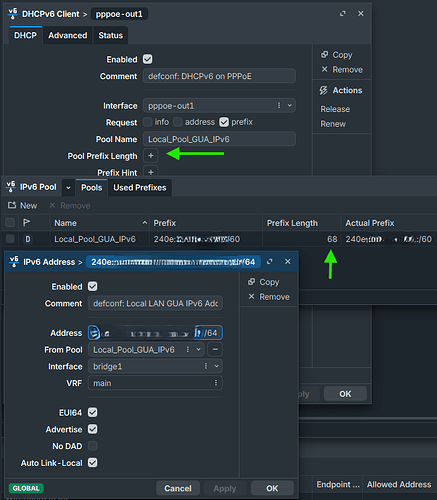Open From Pool field options dots

[x=188, y=349]
